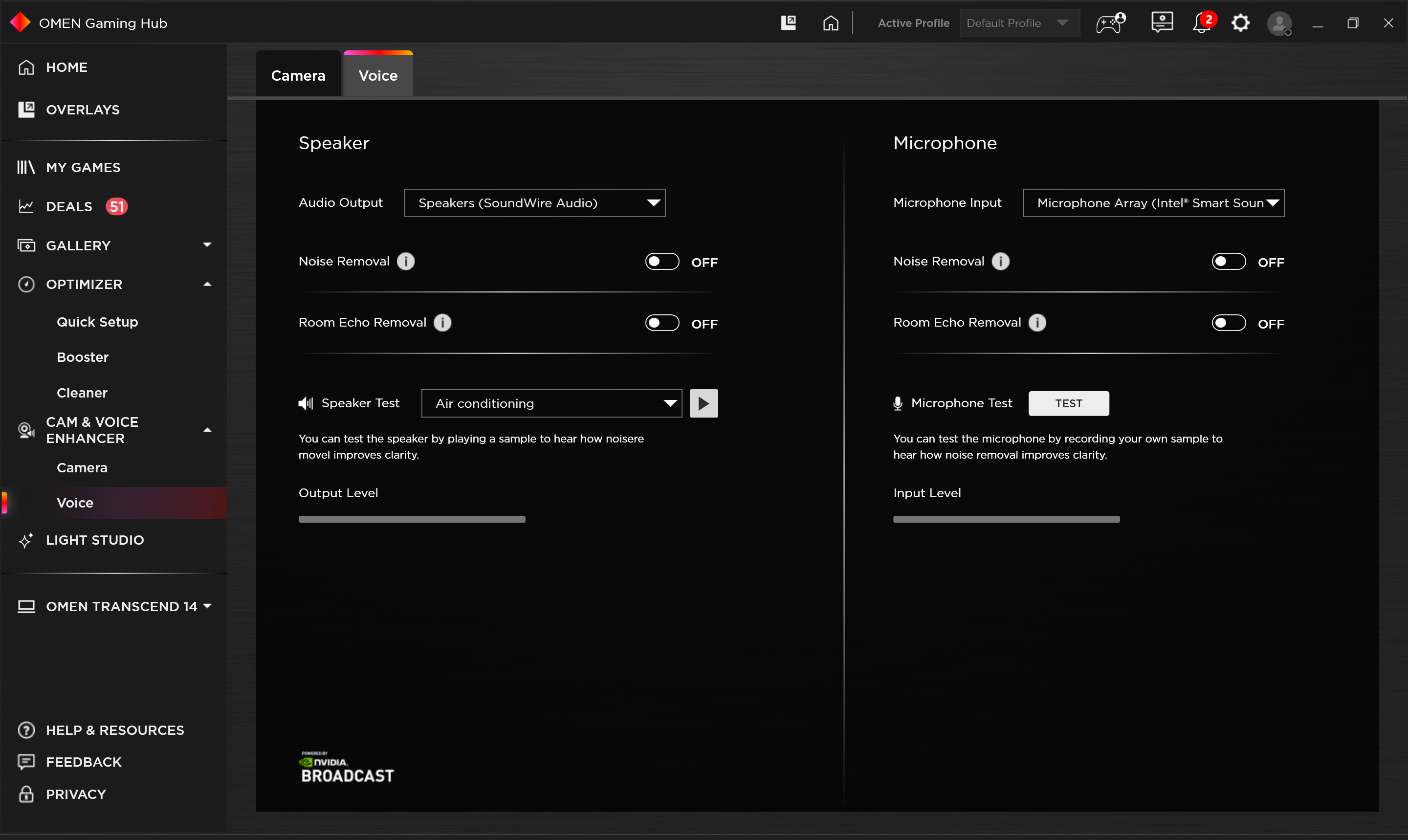Click the OPTIMIZER gauge icon
Screen dimensions: 1408x840
click(26, 284)
